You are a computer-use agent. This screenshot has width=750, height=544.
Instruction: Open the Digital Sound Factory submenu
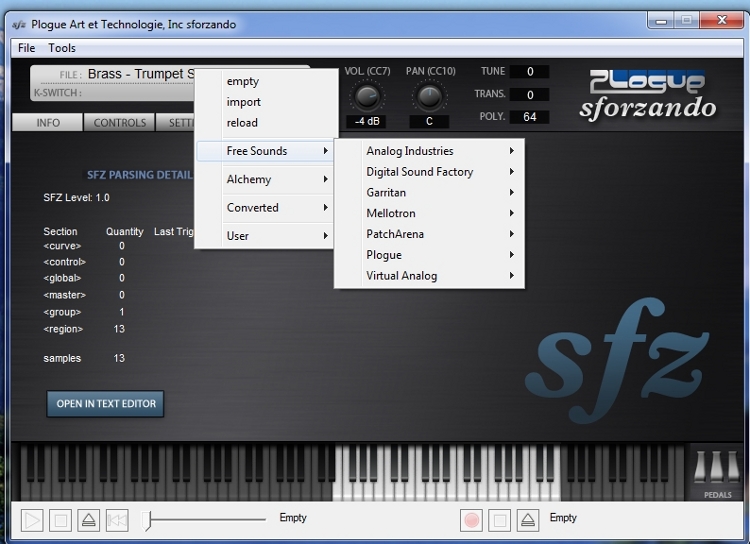[x=429, y=171]
